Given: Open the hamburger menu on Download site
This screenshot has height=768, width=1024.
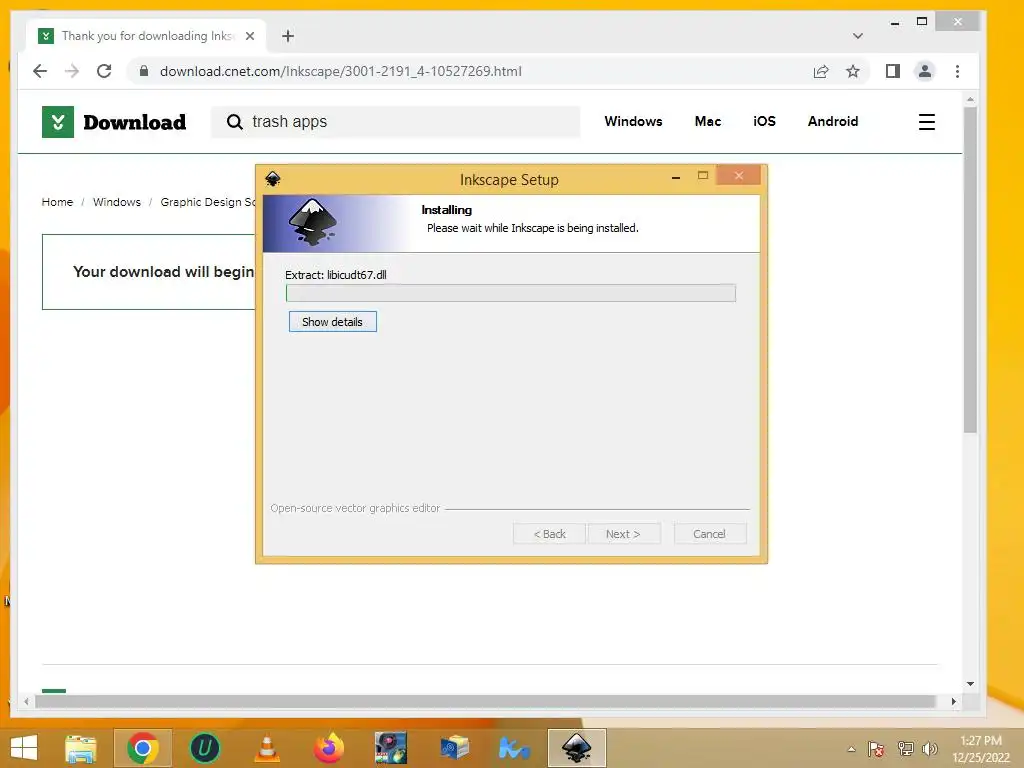Looking at the screenshot, I should 927,122.
